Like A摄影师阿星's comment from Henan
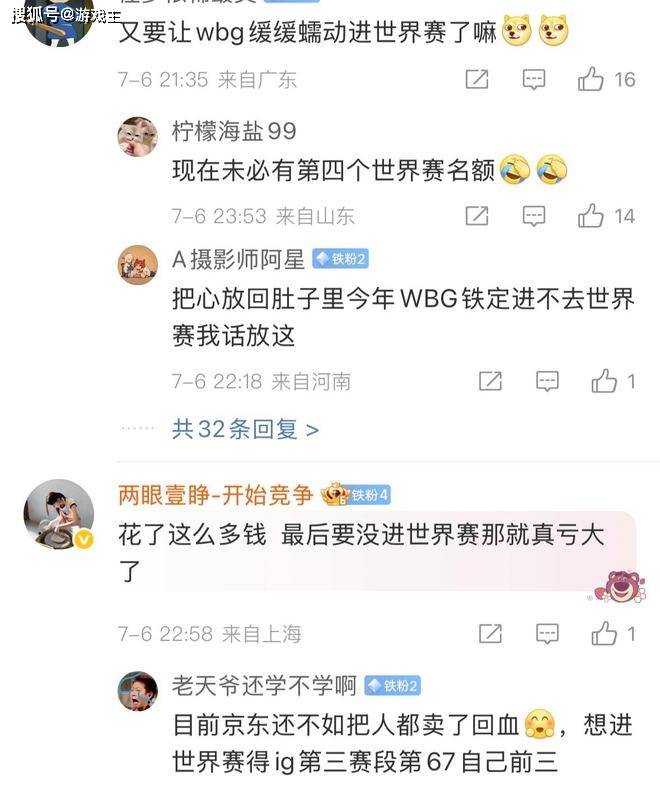This screenshot has height=793, width=660. click(x=604, y=381)
